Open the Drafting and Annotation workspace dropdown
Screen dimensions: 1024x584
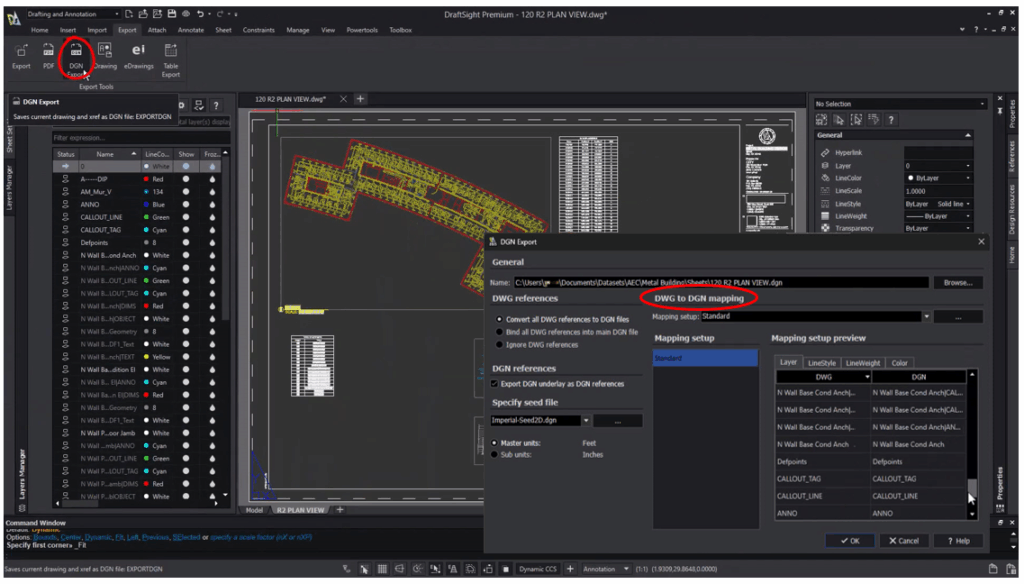(x=117, y=14)
